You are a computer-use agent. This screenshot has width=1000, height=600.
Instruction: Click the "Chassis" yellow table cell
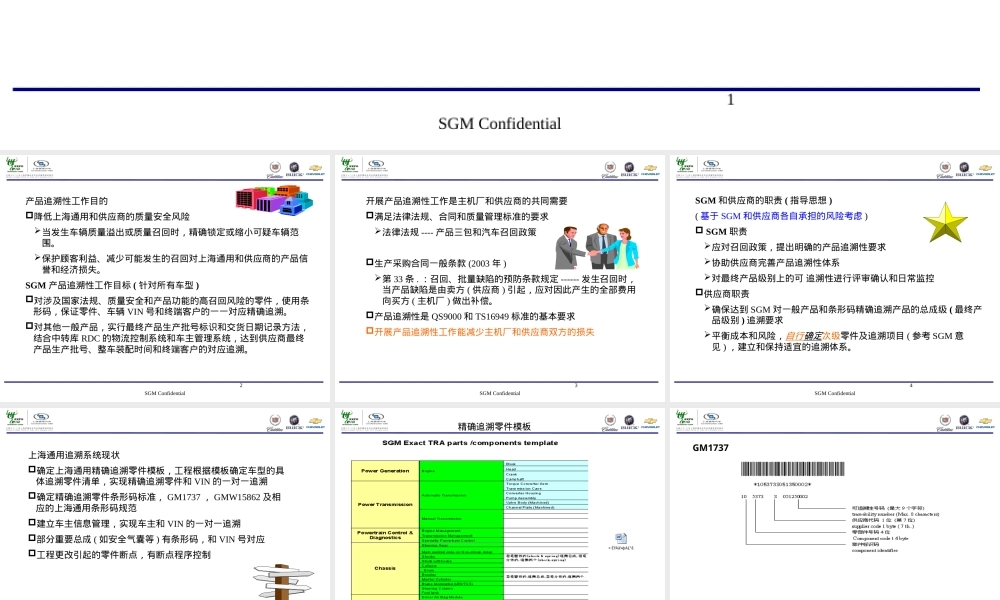385,568
